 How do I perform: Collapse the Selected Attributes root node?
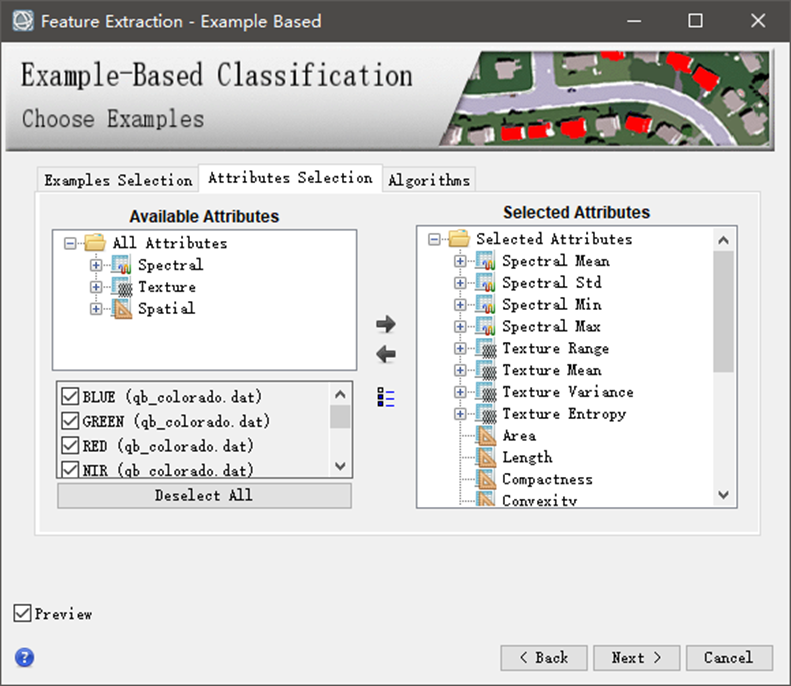click(x=434, y=239)
